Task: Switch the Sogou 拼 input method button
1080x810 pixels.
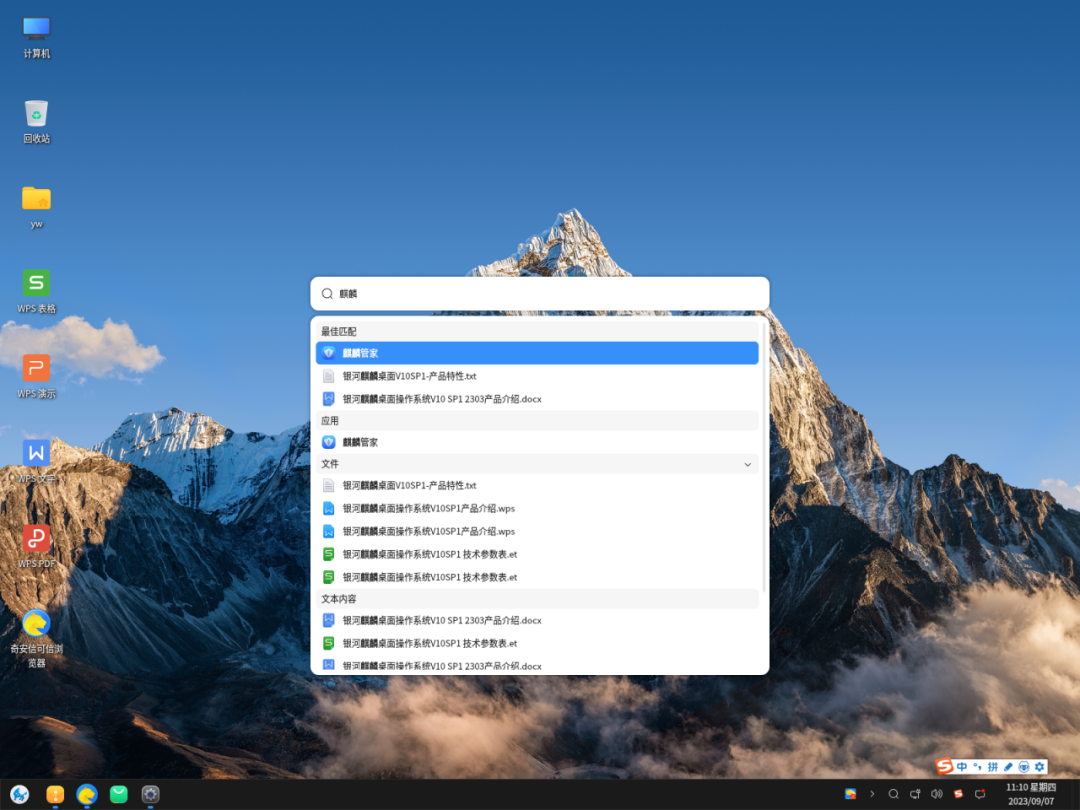Action: [x=993, y=767]
